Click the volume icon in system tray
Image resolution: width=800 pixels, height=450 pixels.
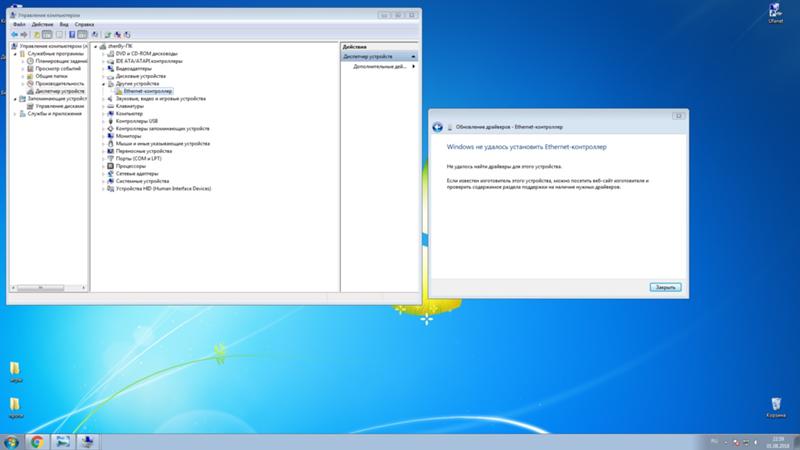[756, 442]
